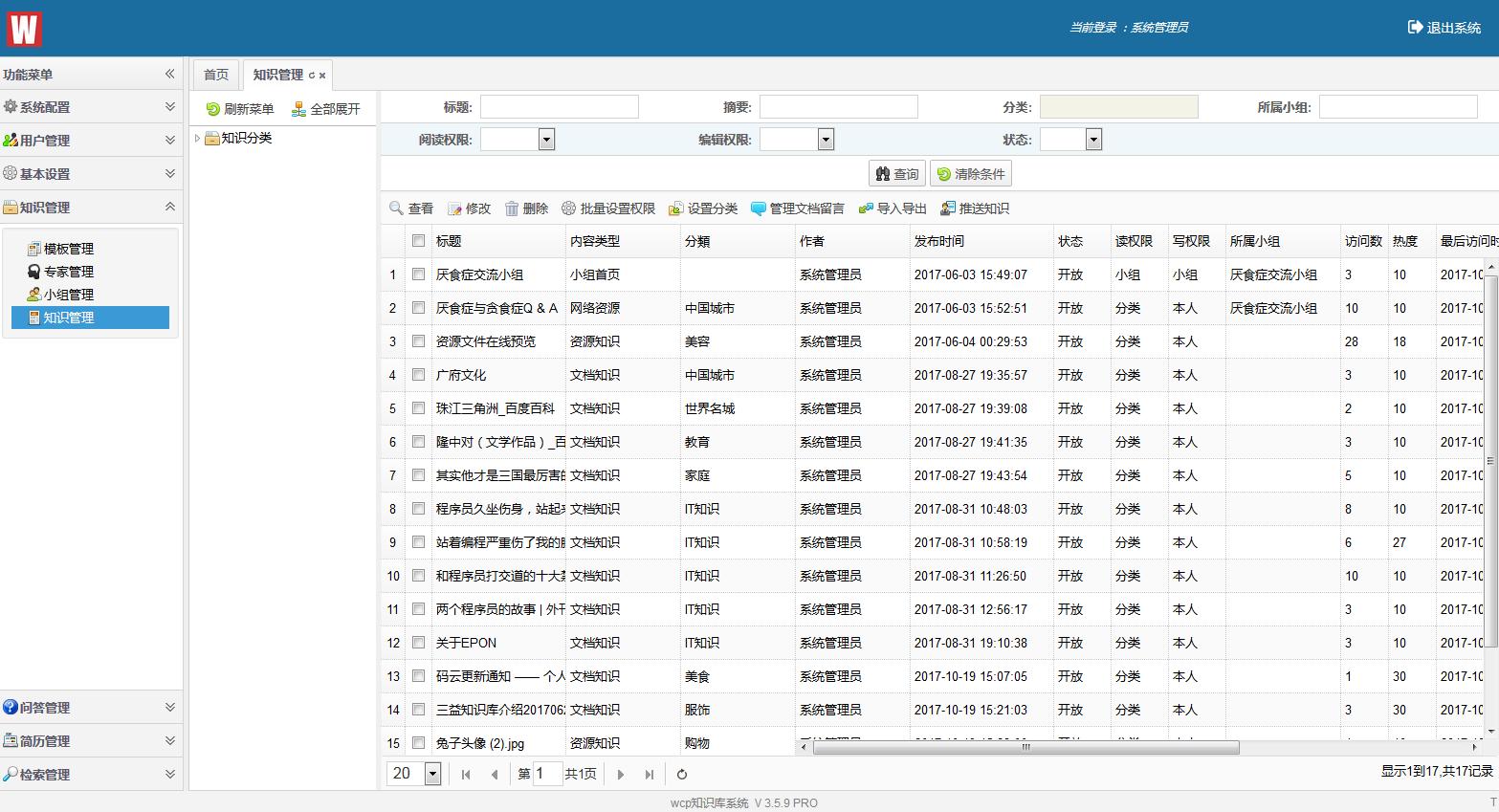Click the 退出系统 logout icon link
Image resolution: width=1499 pixels, height=812 pixels.
1444,28
